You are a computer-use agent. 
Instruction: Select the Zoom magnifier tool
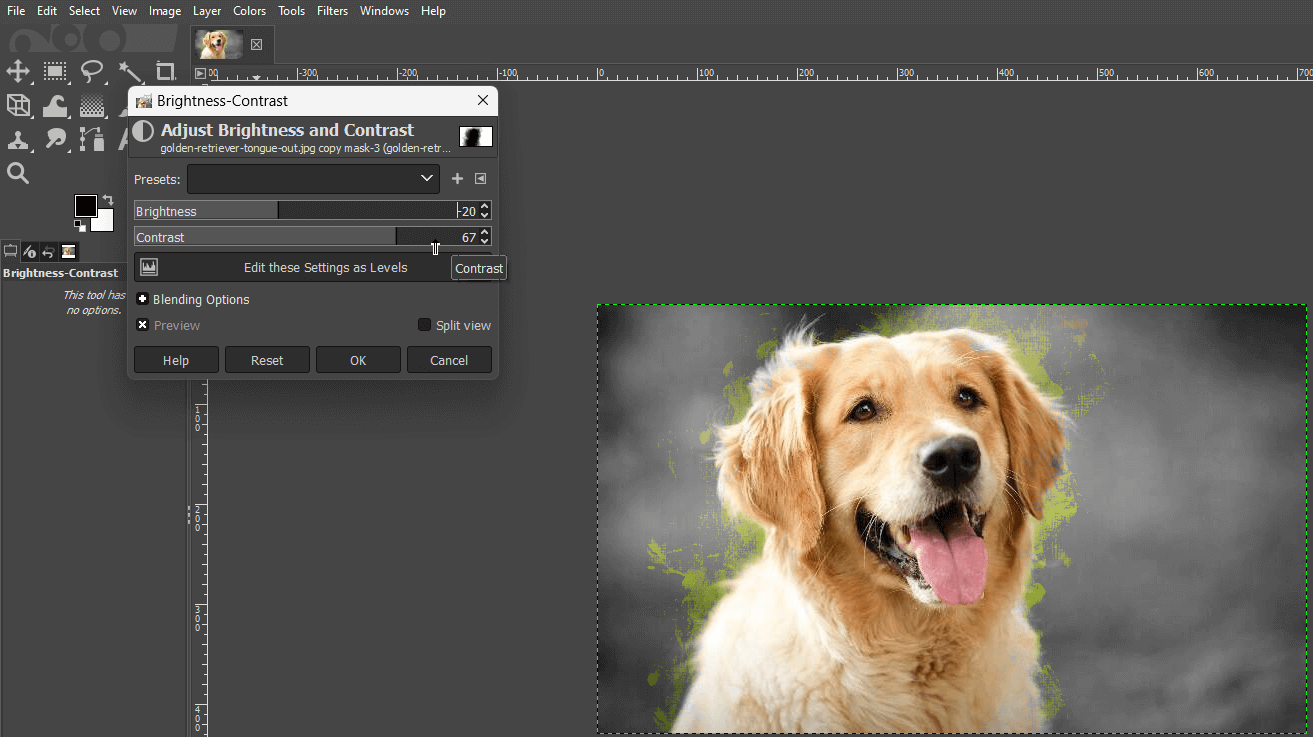(x=18, y=174)
